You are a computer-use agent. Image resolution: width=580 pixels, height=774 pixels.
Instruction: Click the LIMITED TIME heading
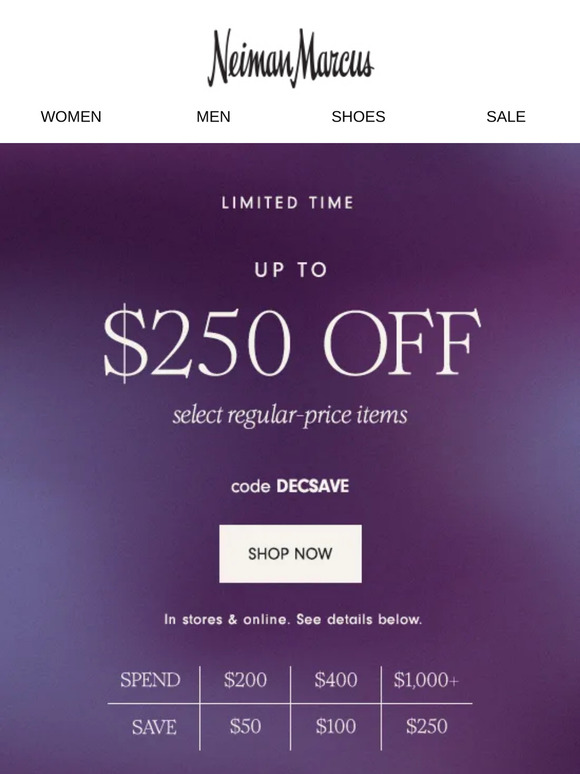(288, 202)
